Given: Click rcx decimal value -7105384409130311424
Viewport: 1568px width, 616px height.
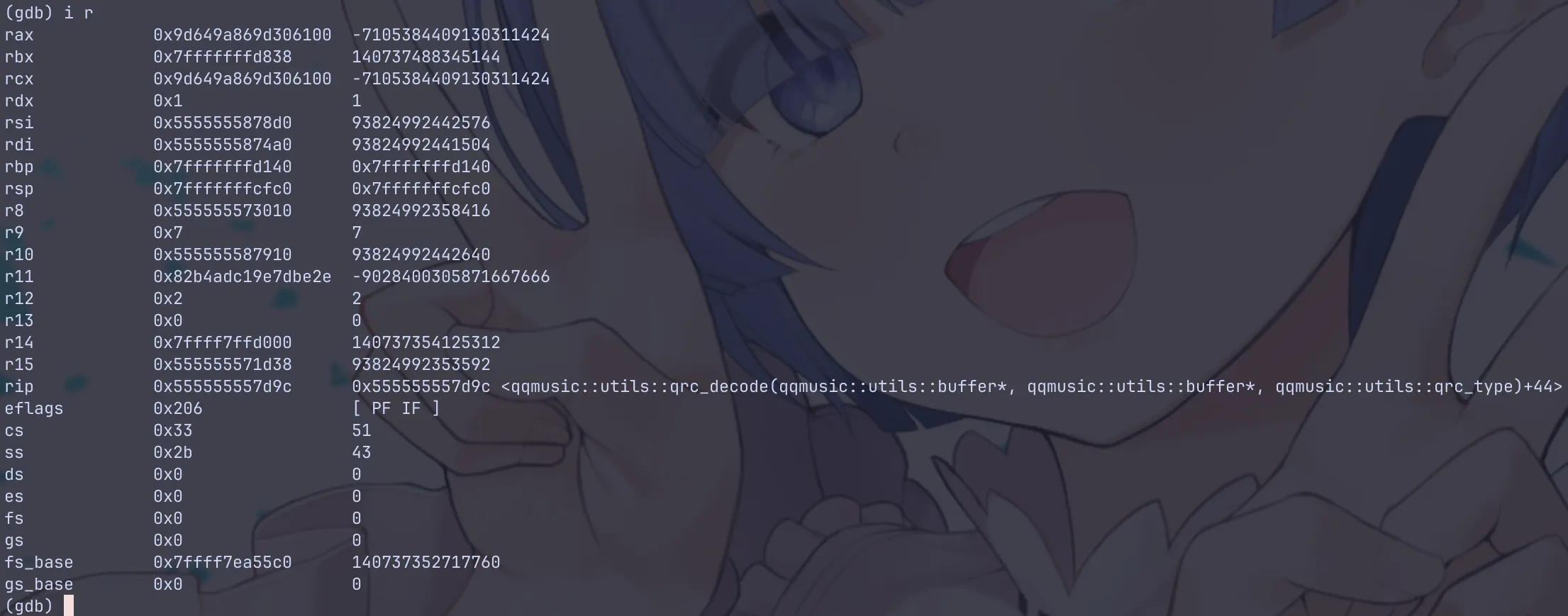Looking at the screenshot, I should point(451,79).
